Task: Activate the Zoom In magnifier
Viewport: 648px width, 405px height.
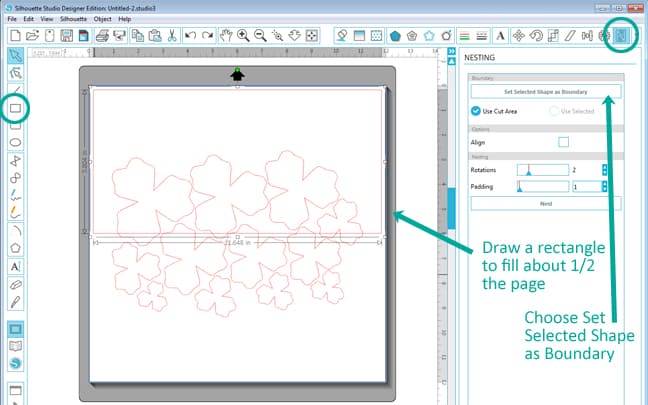Action: click(243, 36)
